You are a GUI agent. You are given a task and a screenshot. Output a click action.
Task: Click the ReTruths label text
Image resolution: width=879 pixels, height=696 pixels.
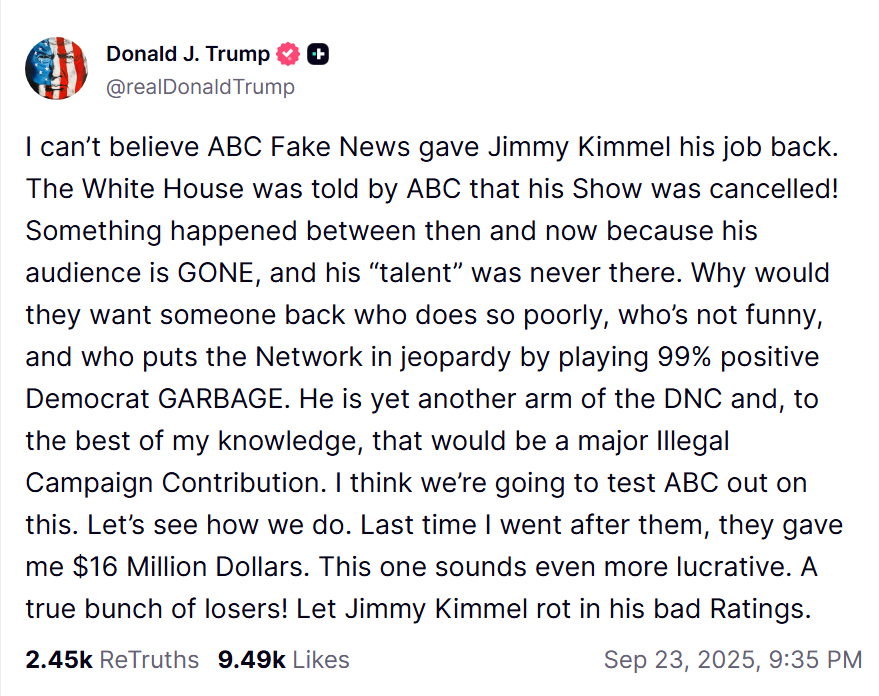click(x=149, y=660)
